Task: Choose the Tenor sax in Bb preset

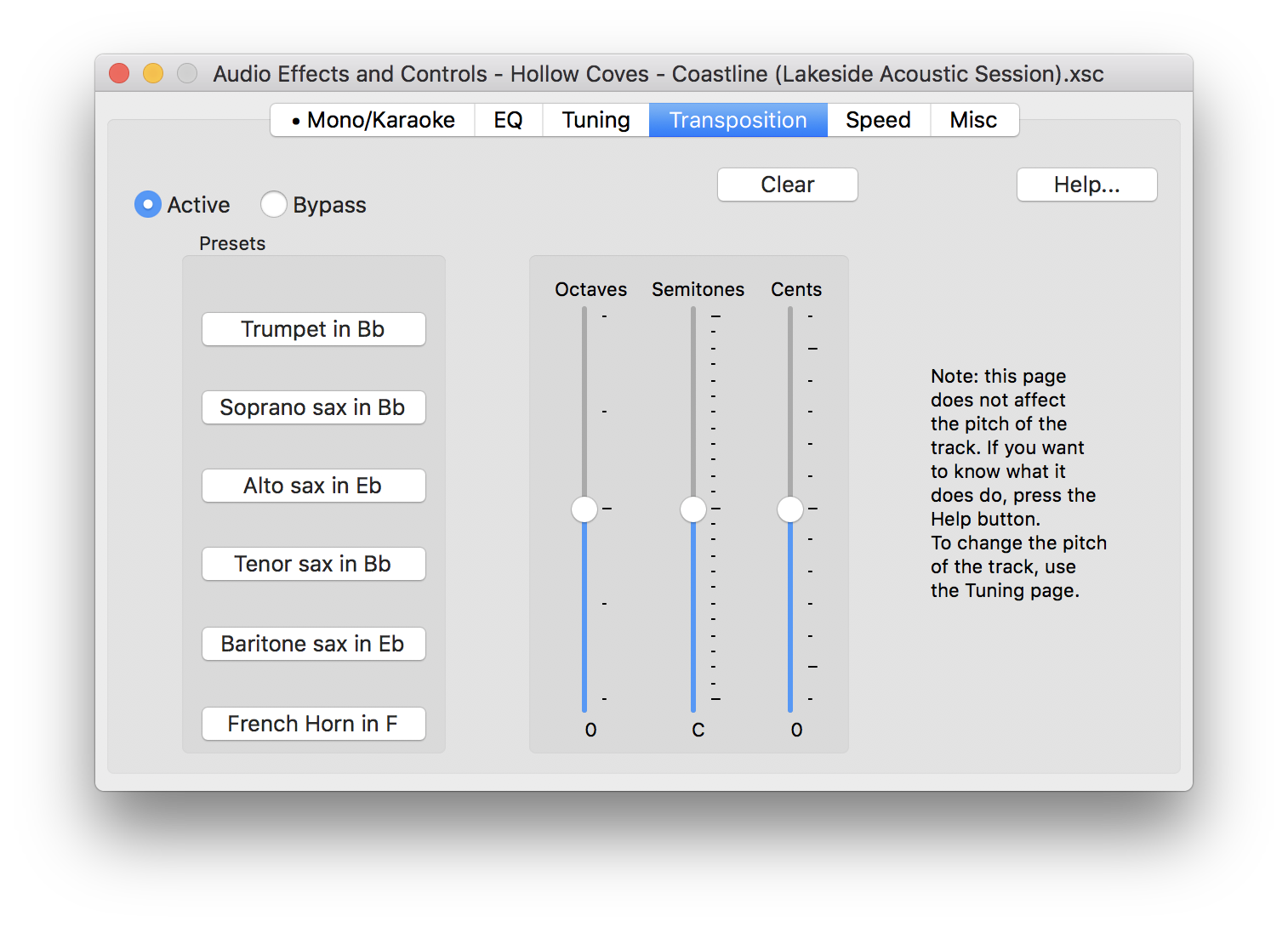Action: click(x=314, y=564)
